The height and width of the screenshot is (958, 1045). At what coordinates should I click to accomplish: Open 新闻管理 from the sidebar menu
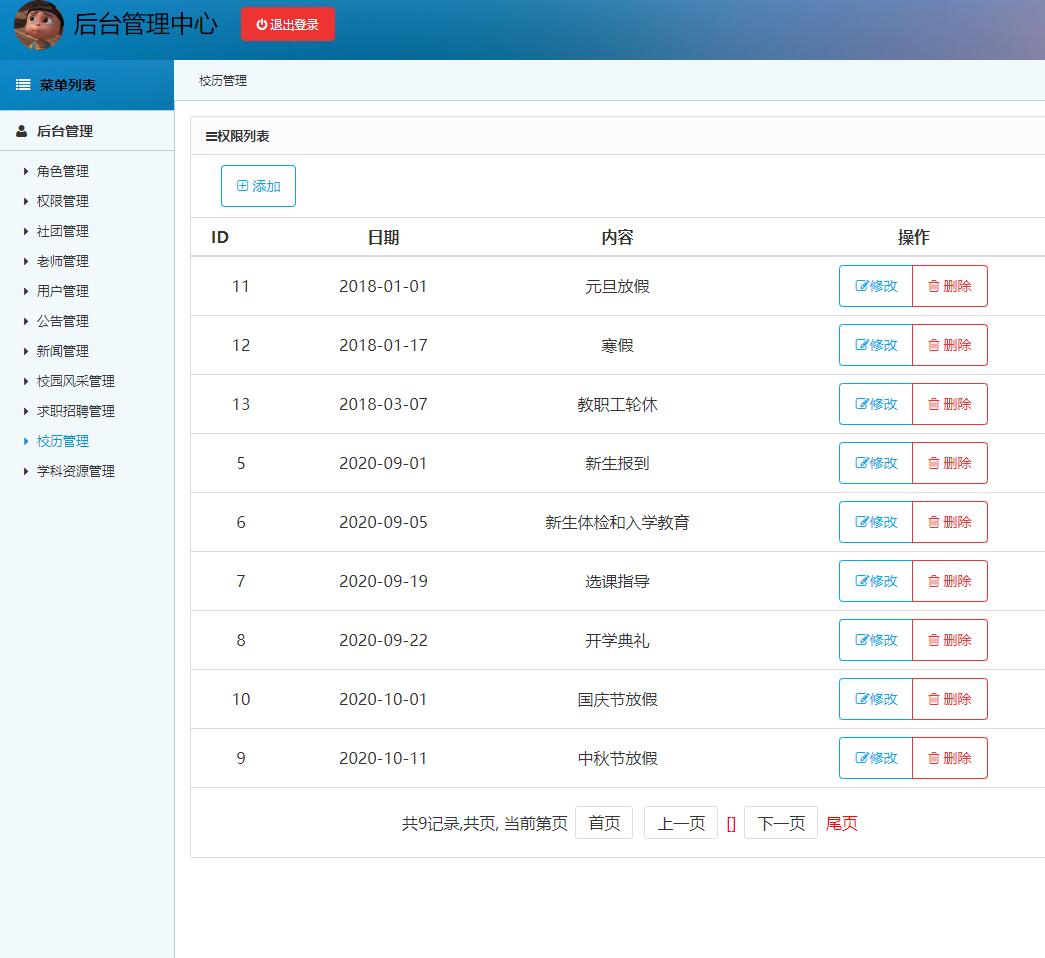(63, 351)
